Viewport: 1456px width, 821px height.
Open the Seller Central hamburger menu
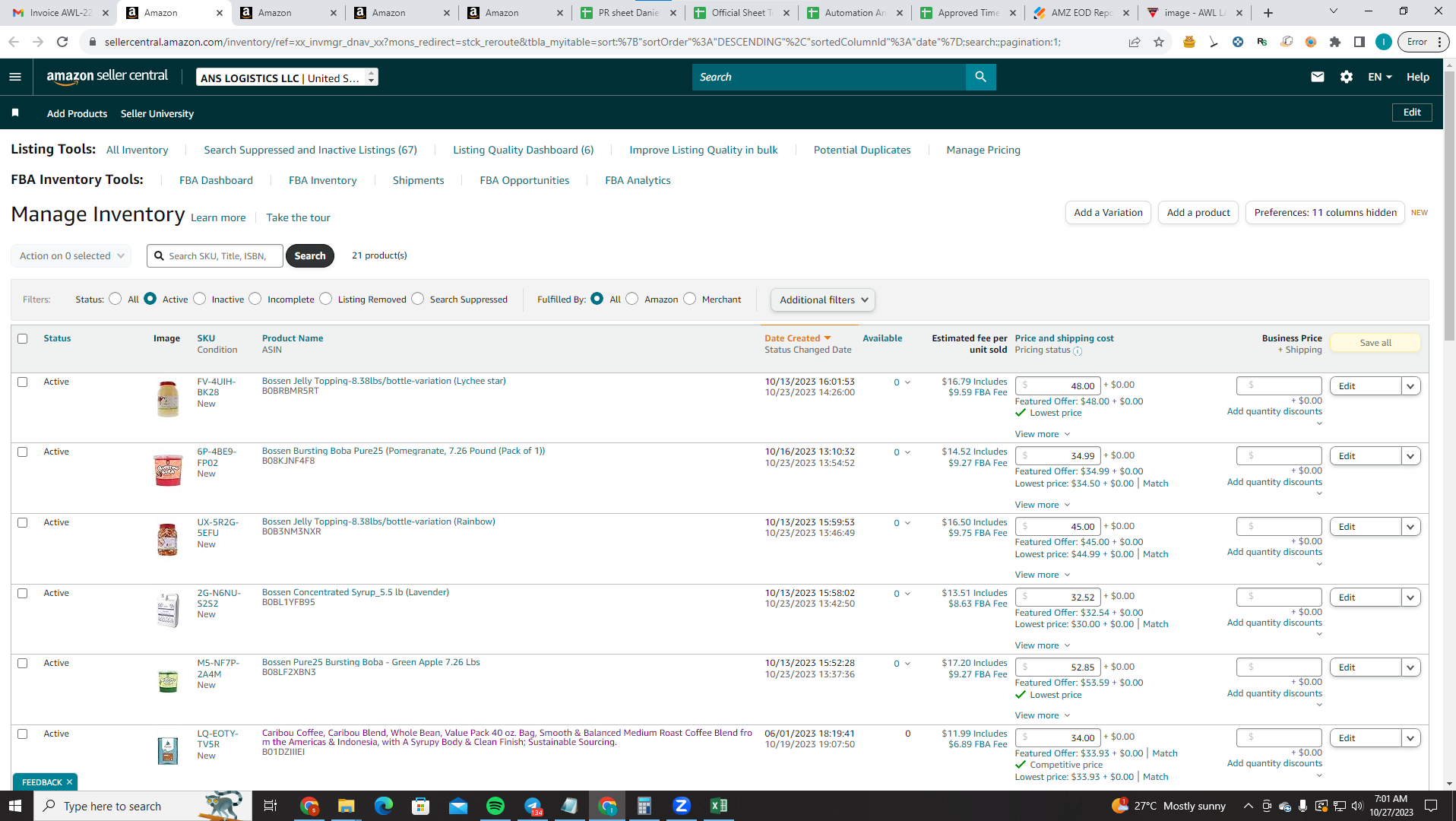click(x=15, y=77)
